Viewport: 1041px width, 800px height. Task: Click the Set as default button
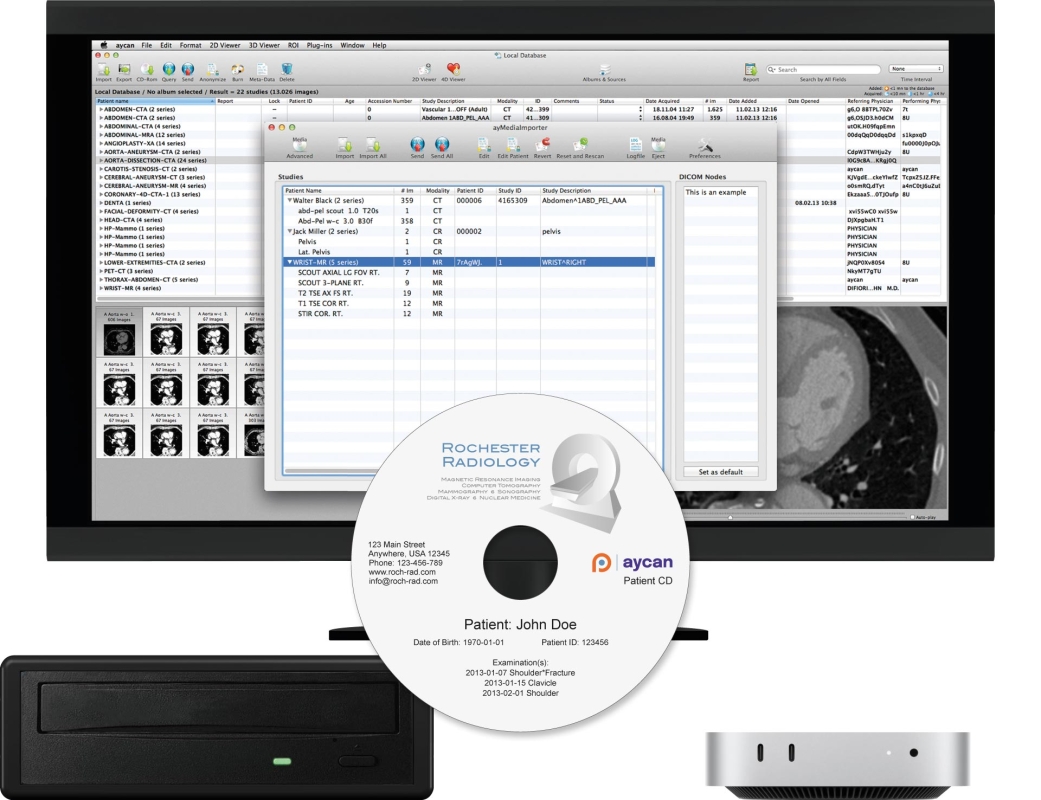click(720, 472)
